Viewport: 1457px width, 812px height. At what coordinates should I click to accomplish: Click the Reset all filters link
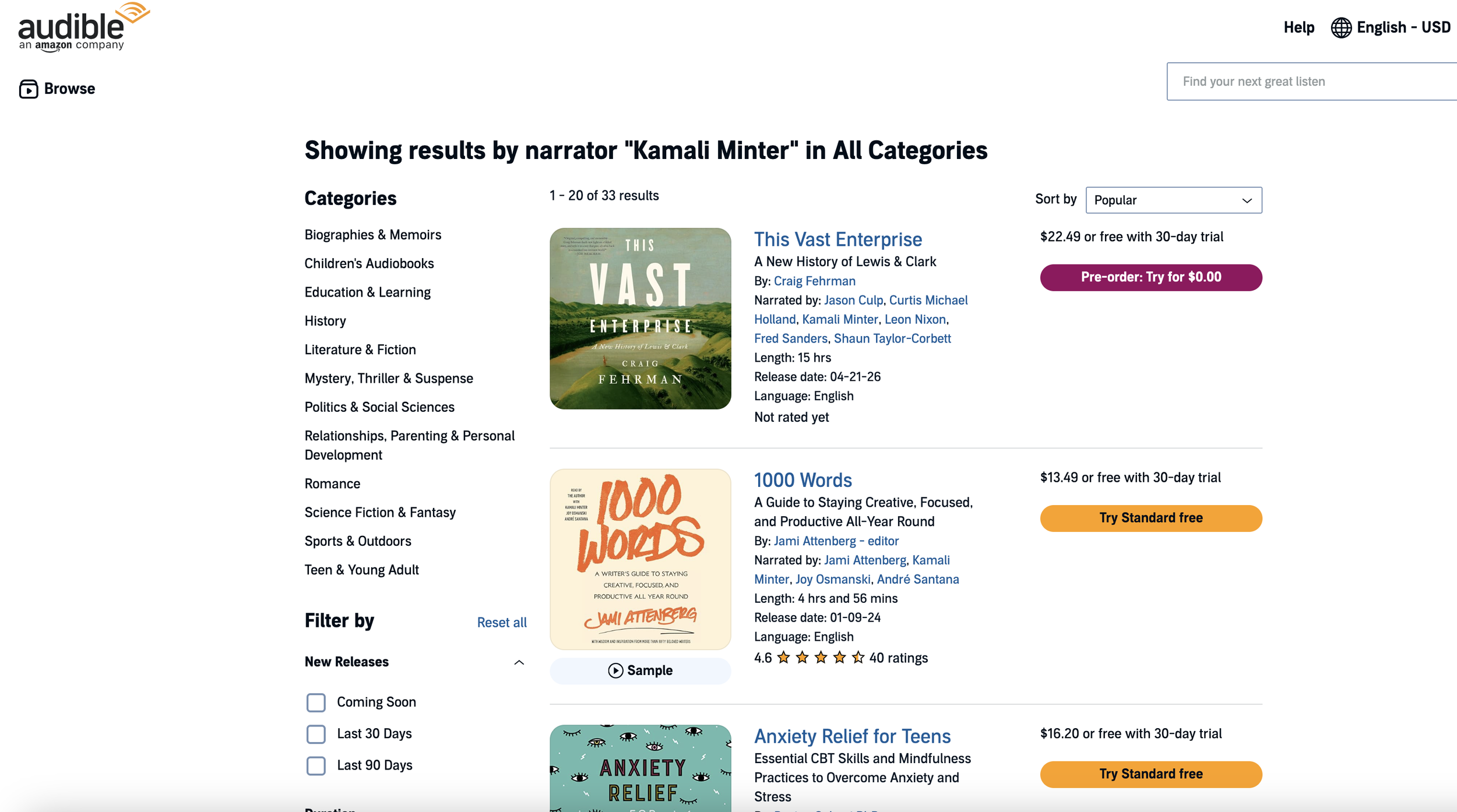[x=501, y=623]
